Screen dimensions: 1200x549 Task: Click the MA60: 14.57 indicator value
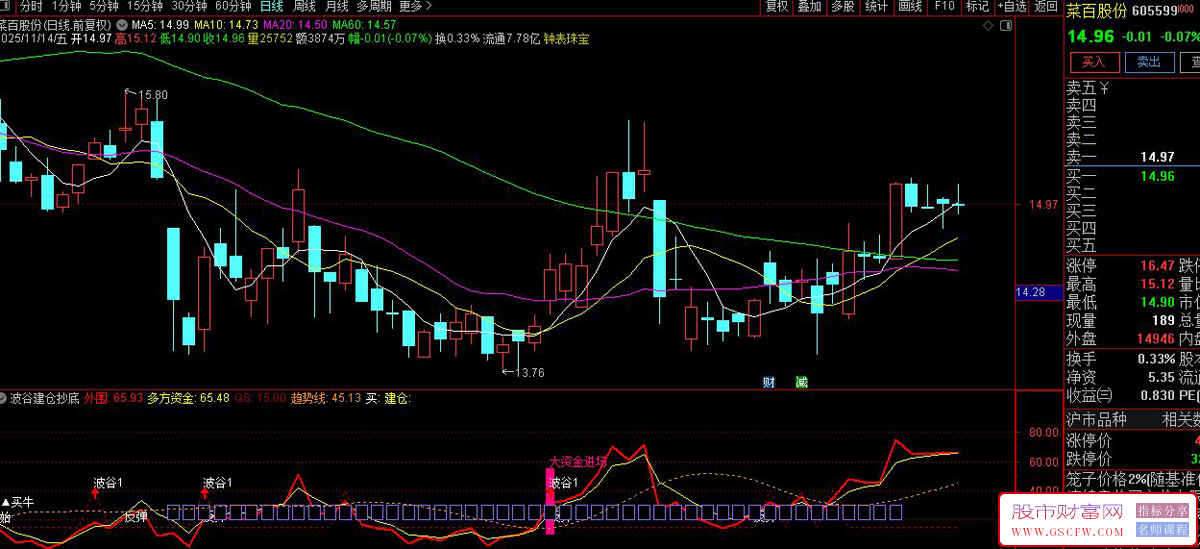364,23
